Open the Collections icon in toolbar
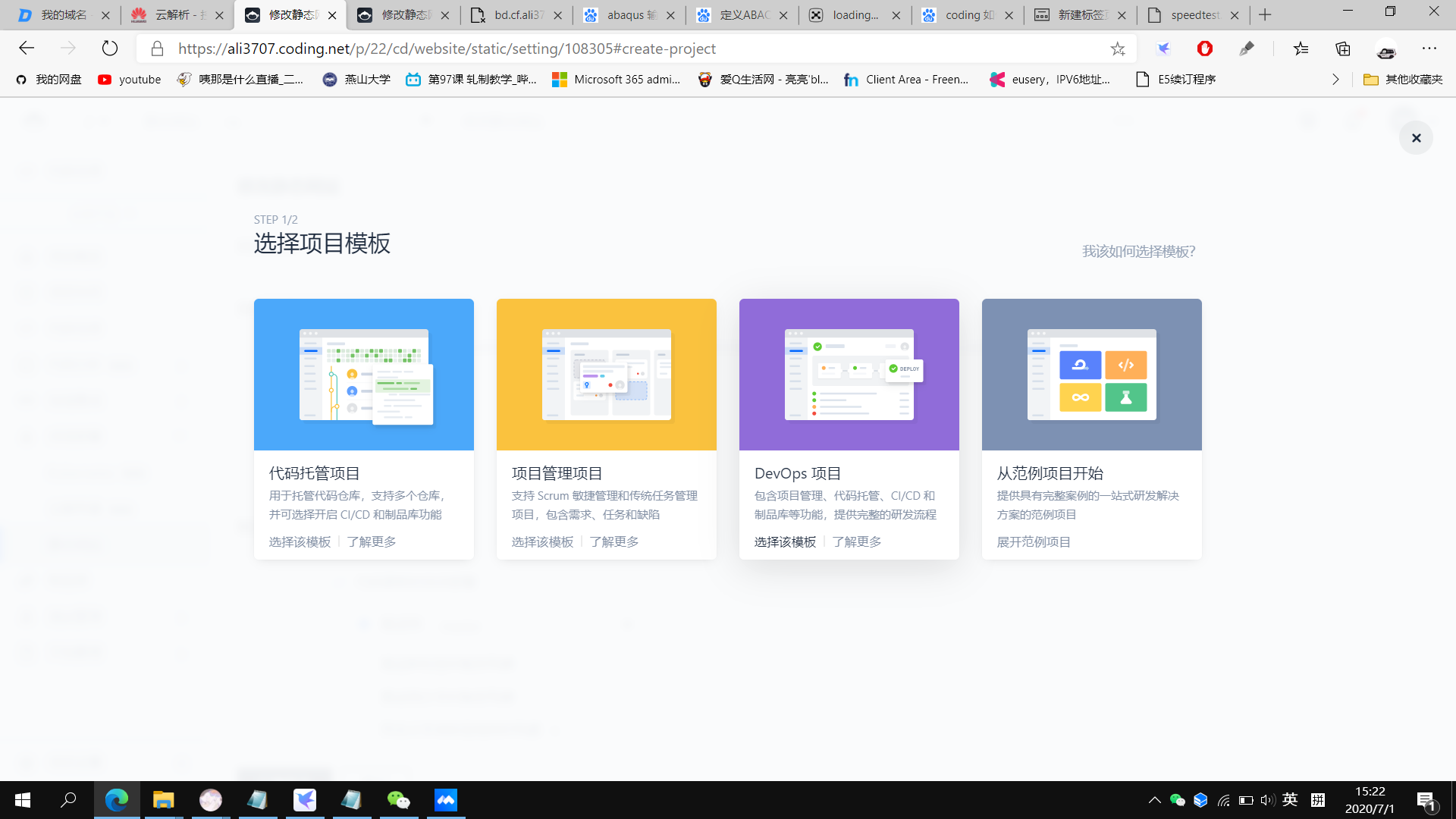 coord(1343,49)
